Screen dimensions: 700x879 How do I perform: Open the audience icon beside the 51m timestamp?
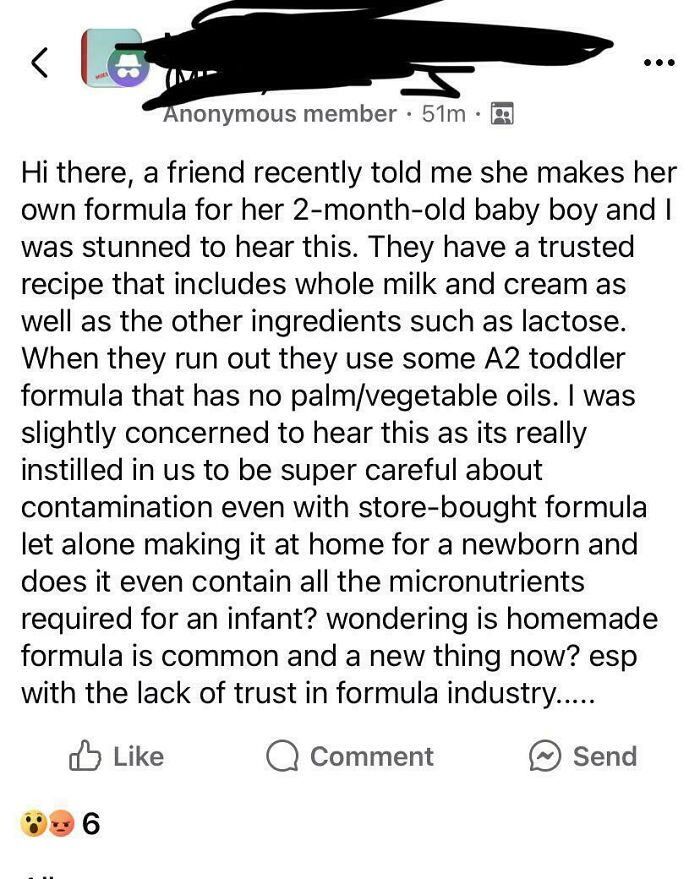click(x=500, y=113)
